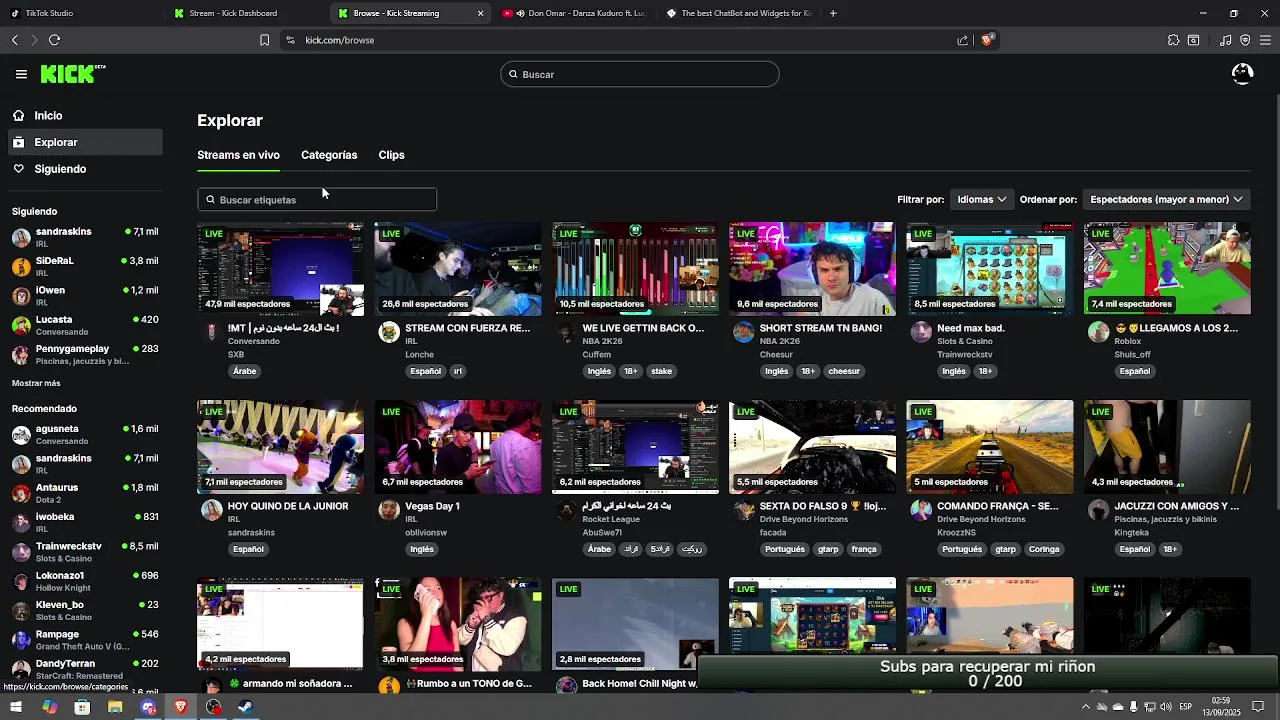Viewport: 1280px width, 720px height.
Task: Switch to the Streams en vivo tab
Action: tap(238, 155)
